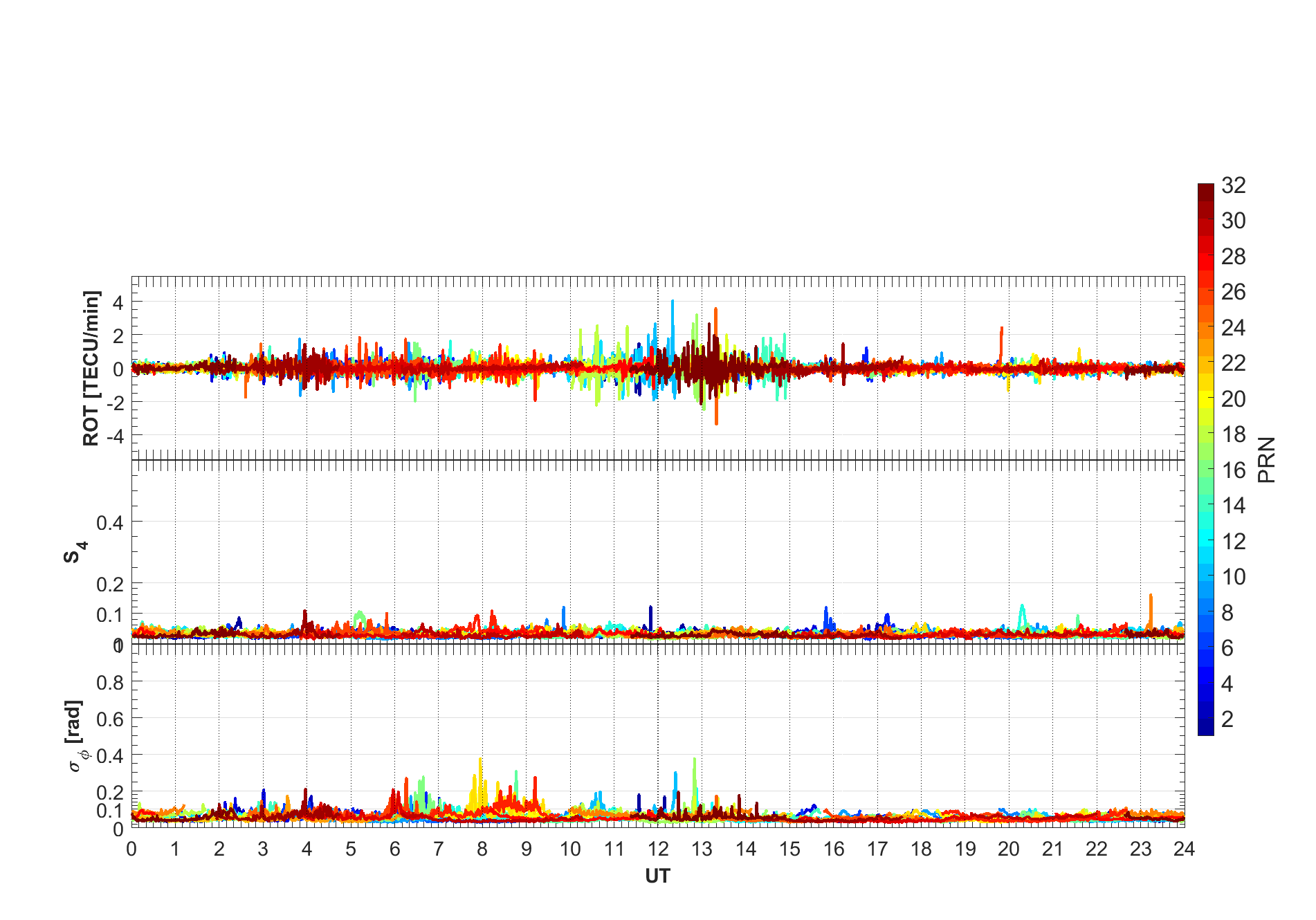Click ROT y-axis tick label "-2"
The width and height of the screenshot is (1316, 920).
tap(115, 403)
